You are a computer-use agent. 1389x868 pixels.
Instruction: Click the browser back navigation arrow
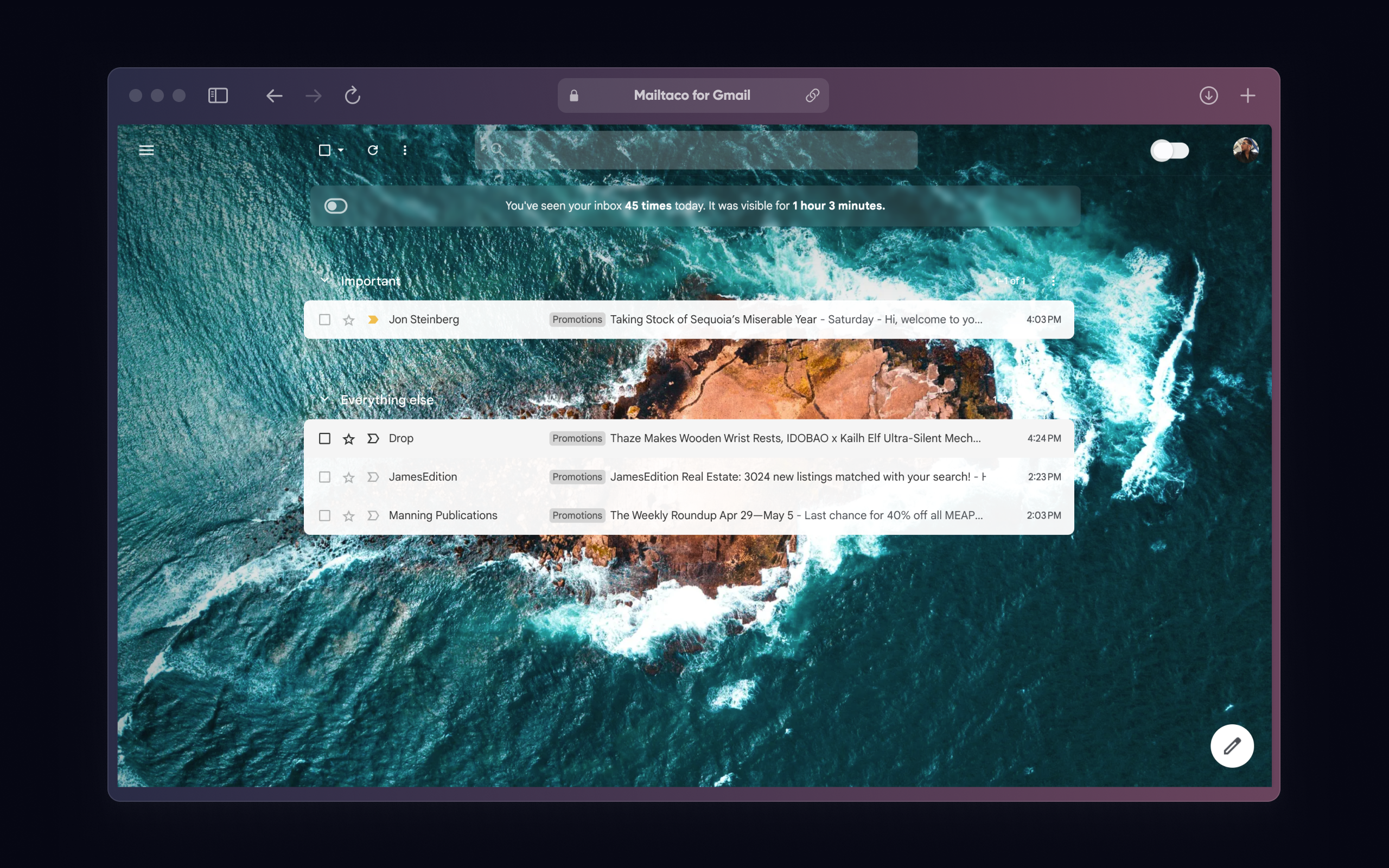[x=275, y=95]
